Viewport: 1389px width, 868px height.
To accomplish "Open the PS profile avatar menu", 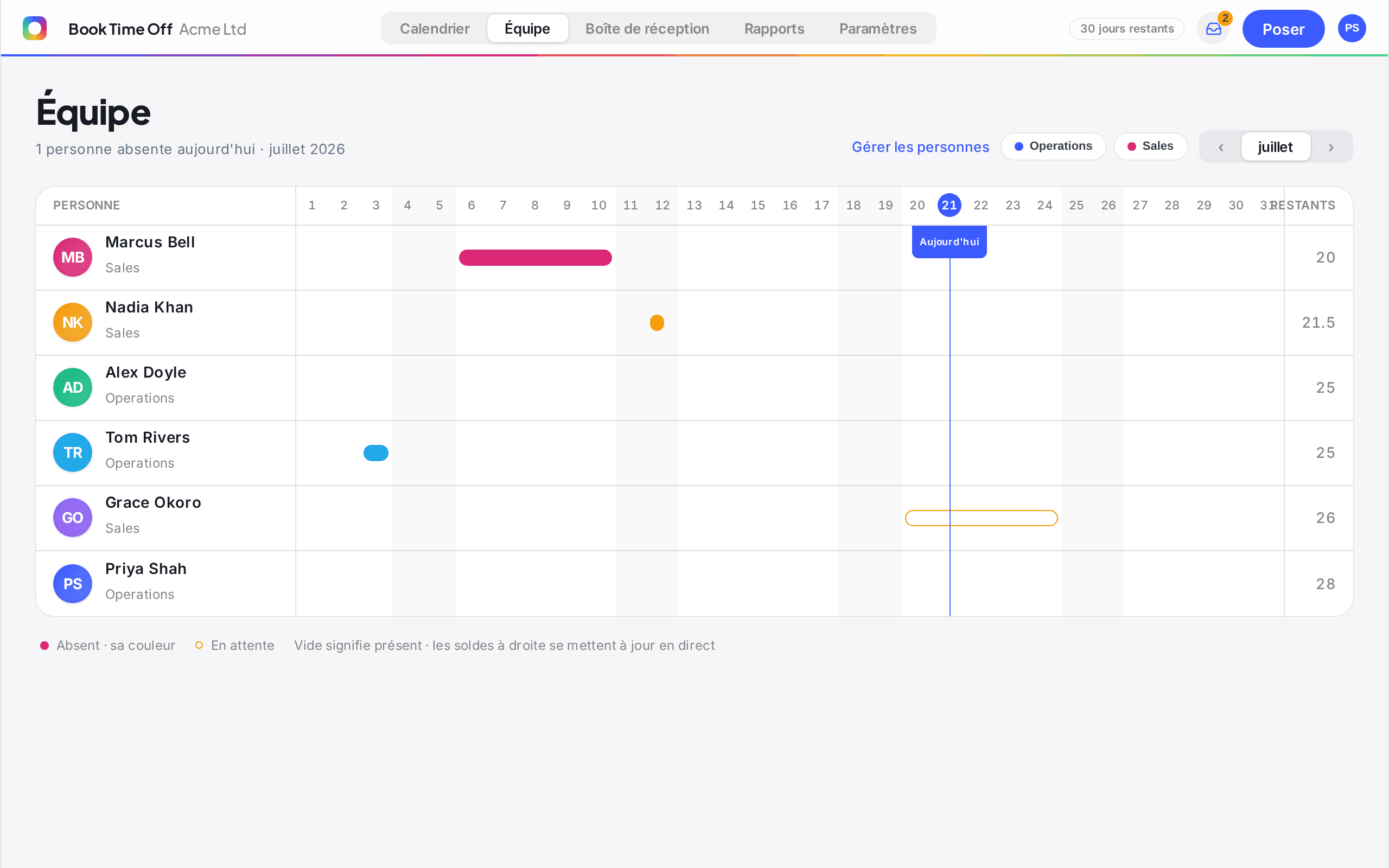I will pos(1352,28).
